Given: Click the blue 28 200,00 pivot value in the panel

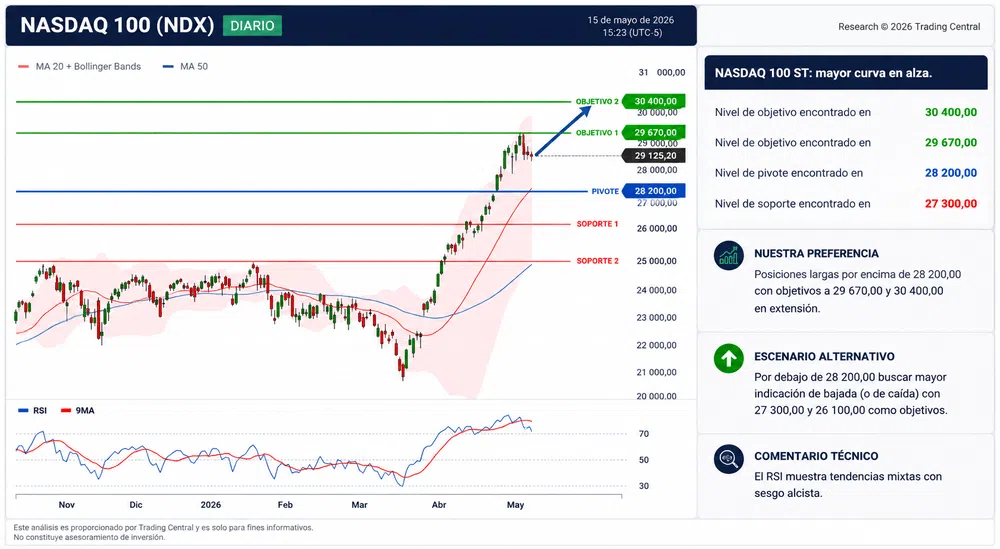Looking at the screenshot, I should (951, 173).
